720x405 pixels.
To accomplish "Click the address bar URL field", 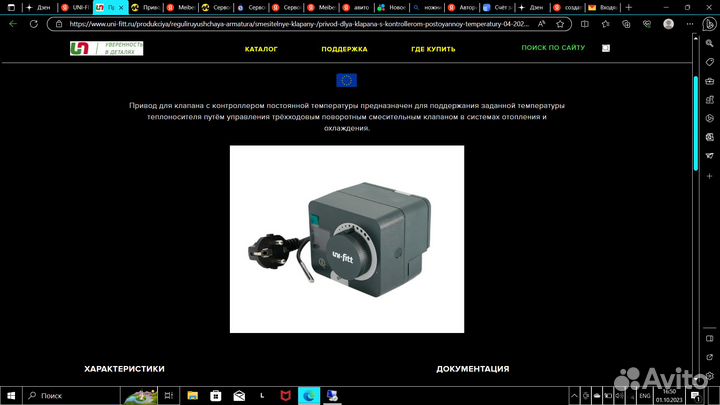I will (x=298, y=24).
